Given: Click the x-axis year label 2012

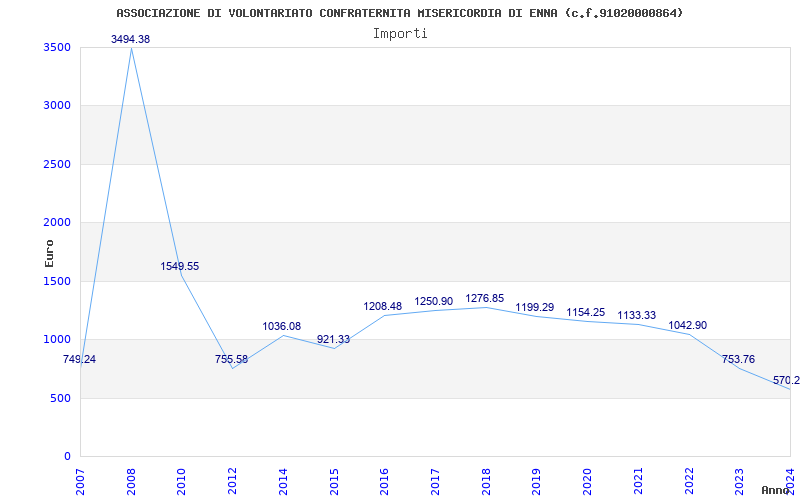Looking at the screenshot, I should [x=232, y=482].
